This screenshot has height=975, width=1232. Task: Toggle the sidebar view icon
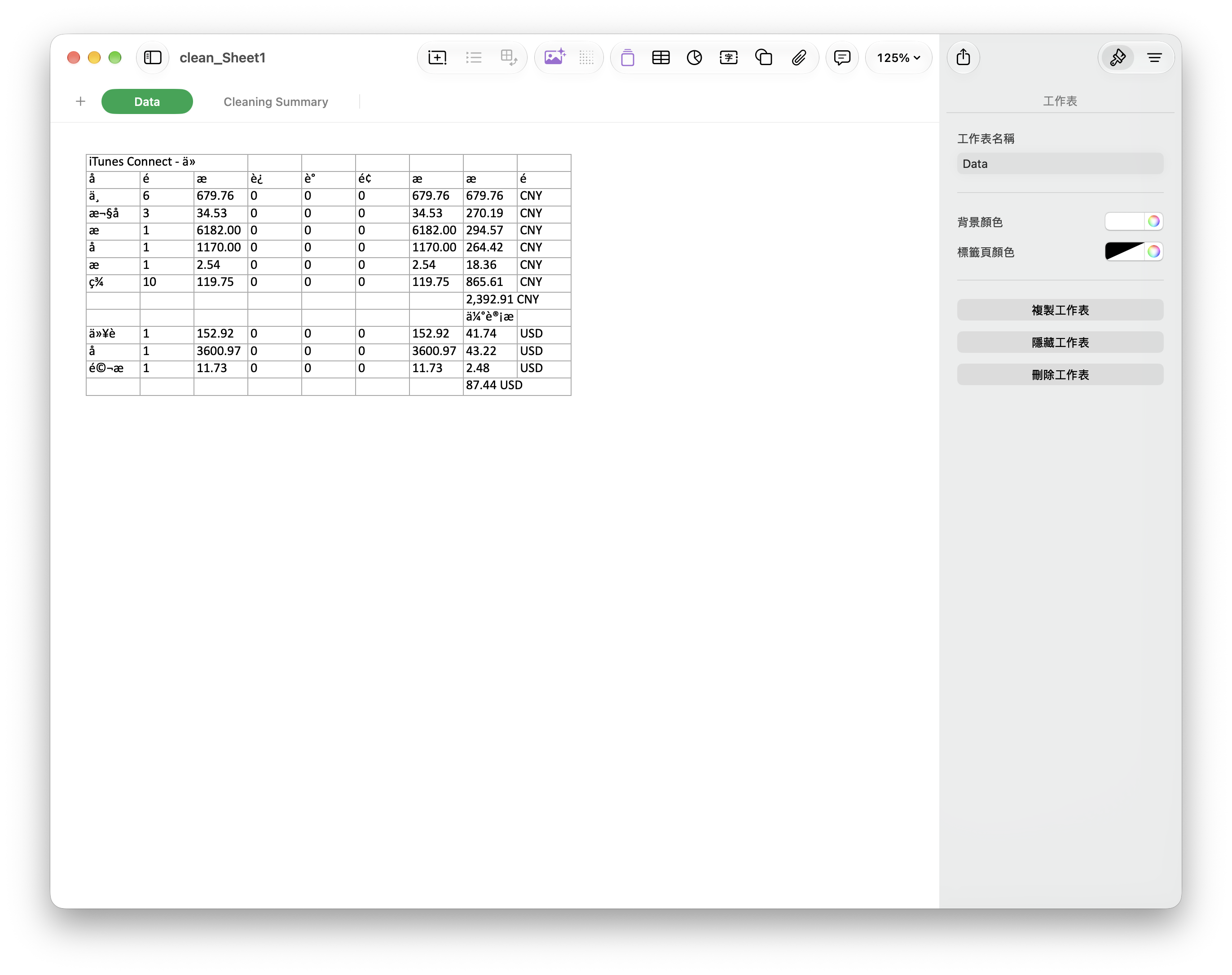(x=153, y=57)
